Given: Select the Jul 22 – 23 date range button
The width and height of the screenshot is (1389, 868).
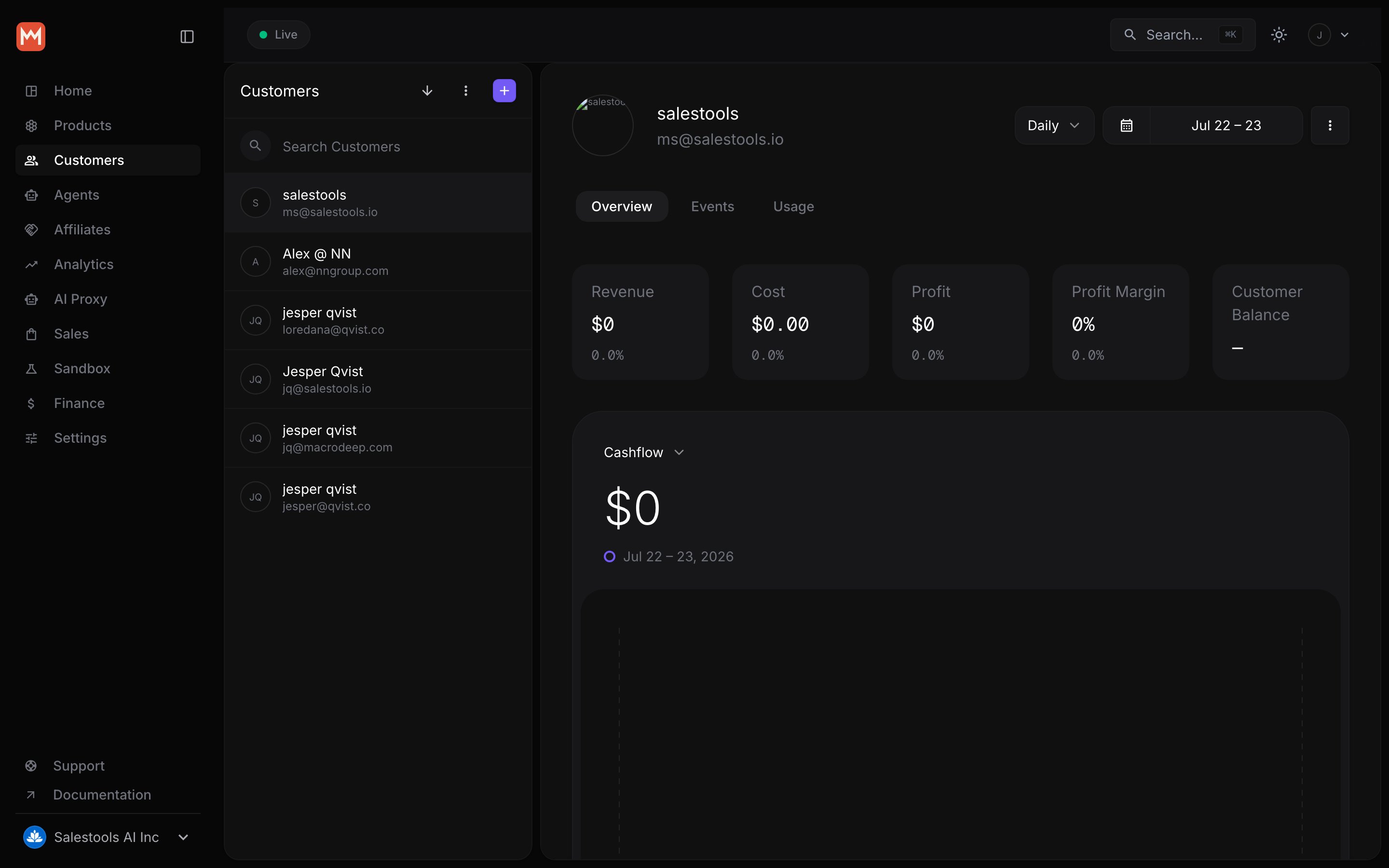Looking at the screenshot, I should click(1226, 125).
